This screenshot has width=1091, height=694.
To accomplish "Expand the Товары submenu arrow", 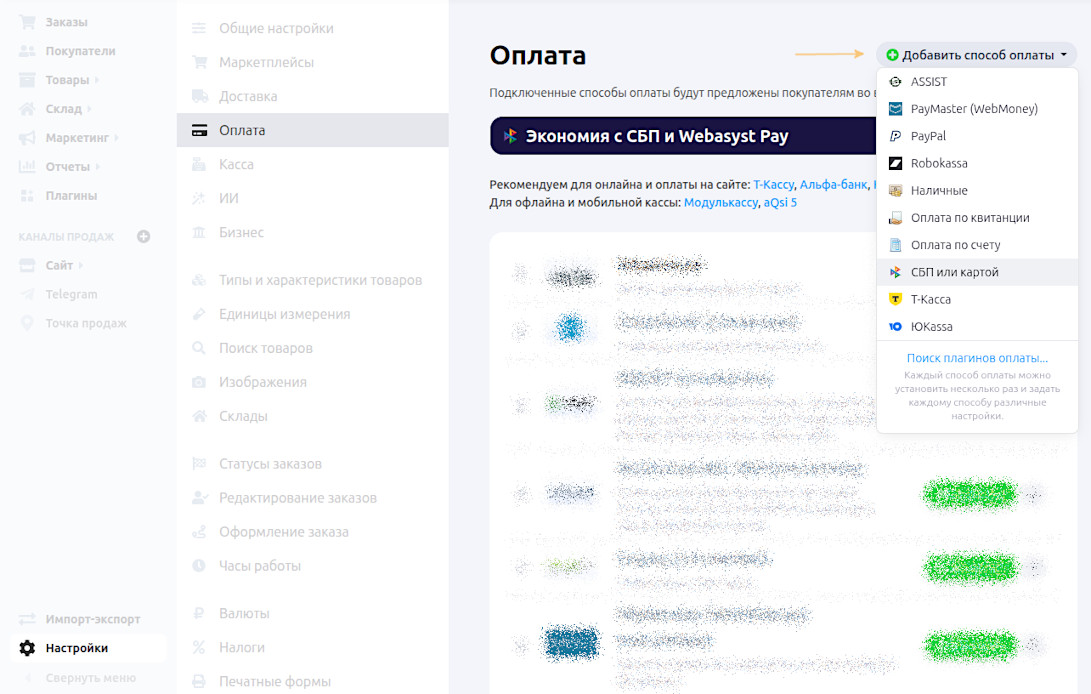I will pos(98,80).
